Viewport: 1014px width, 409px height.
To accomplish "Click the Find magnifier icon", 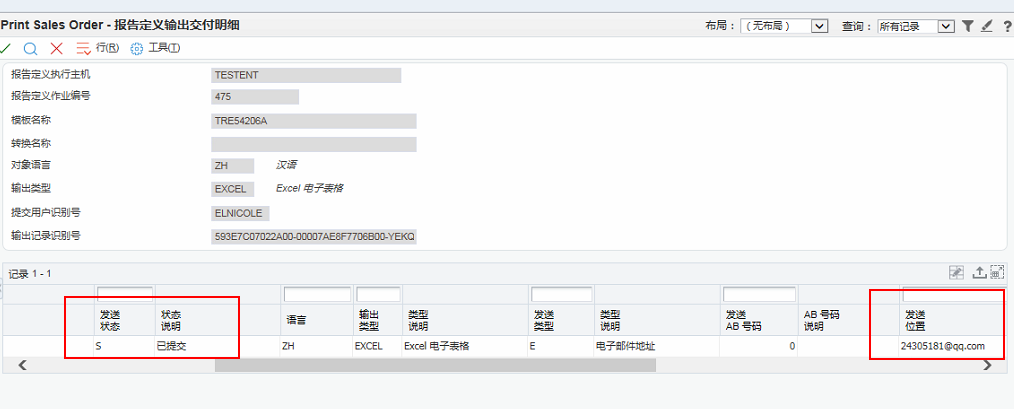I will [30, 49].
